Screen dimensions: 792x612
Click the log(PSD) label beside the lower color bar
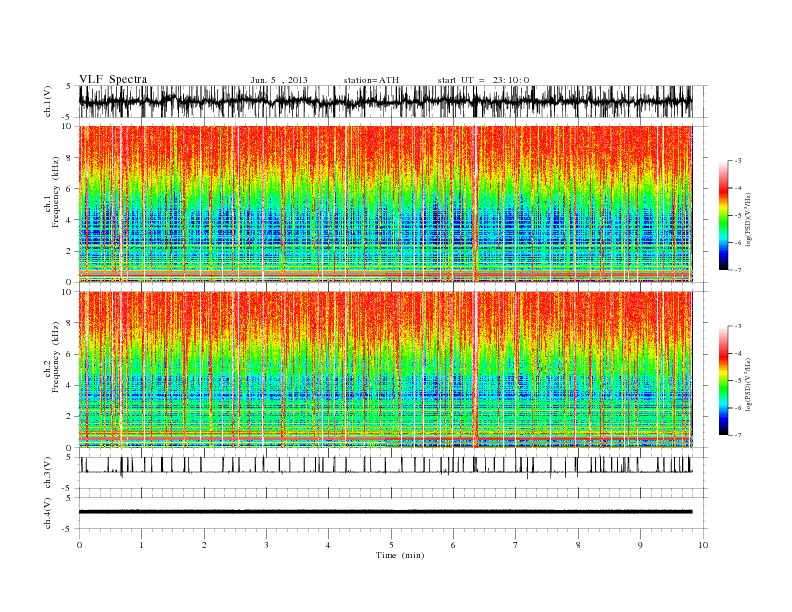(750, 385)
